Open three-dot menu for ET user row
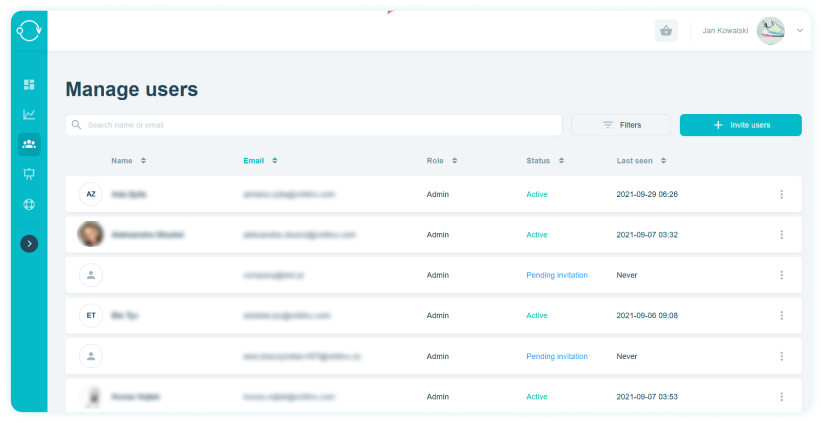The width and height of the screenshot is (821, 423). 782,315
